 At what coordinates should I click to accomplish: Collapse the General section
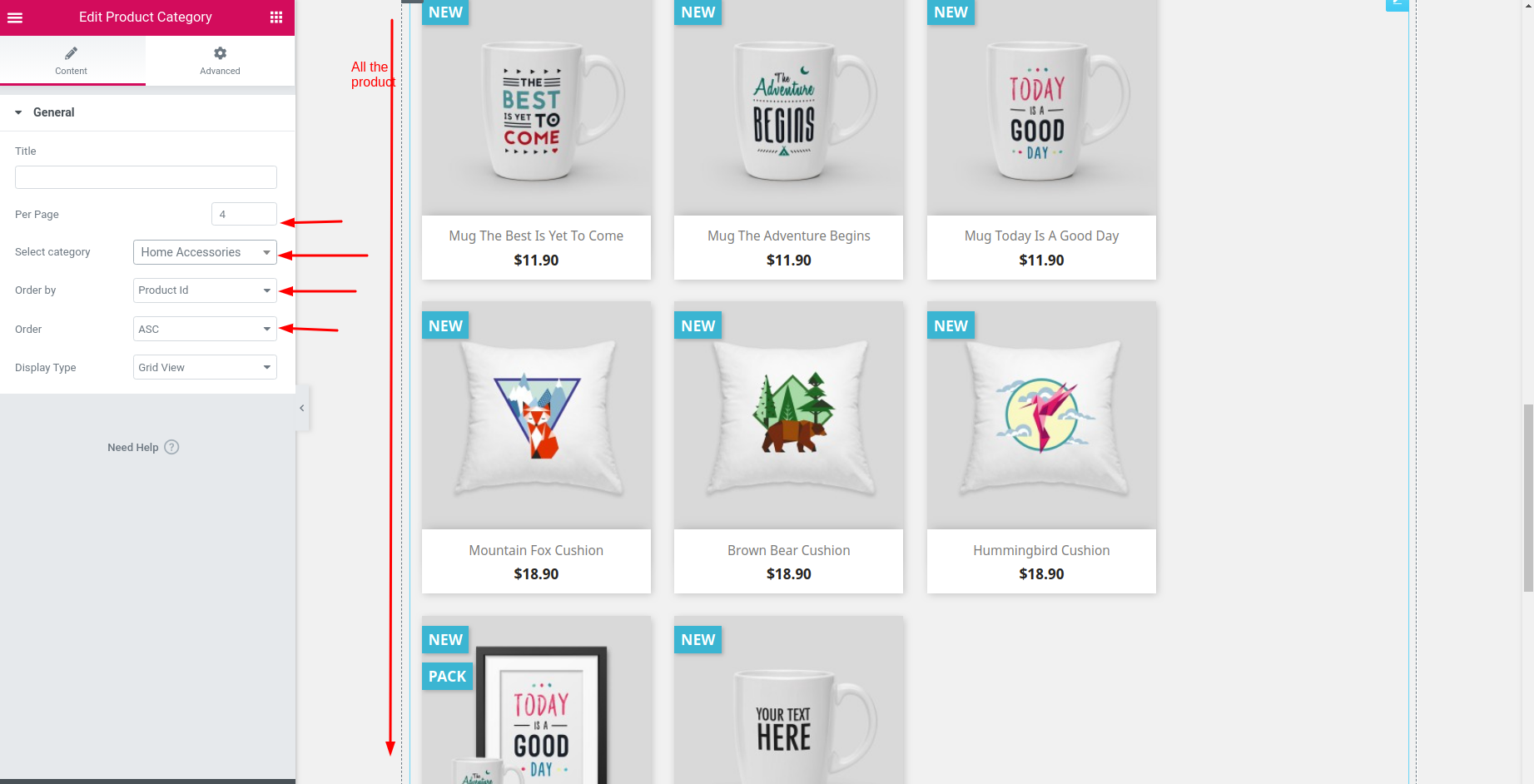click(18, 112)
